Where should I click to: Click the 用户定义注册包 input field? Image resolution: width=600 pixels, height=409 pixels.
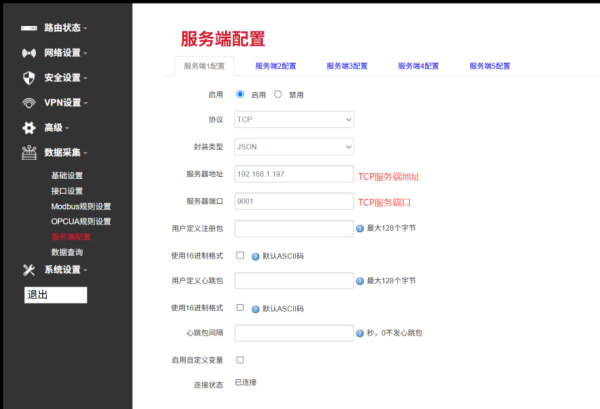tap(294, 228)
